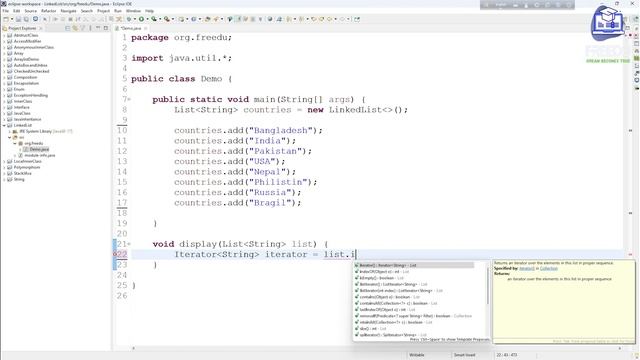Collapse main method fold on line 7
Image resolution: width=640 pixels, height=360 pixels.
(129, 100)
